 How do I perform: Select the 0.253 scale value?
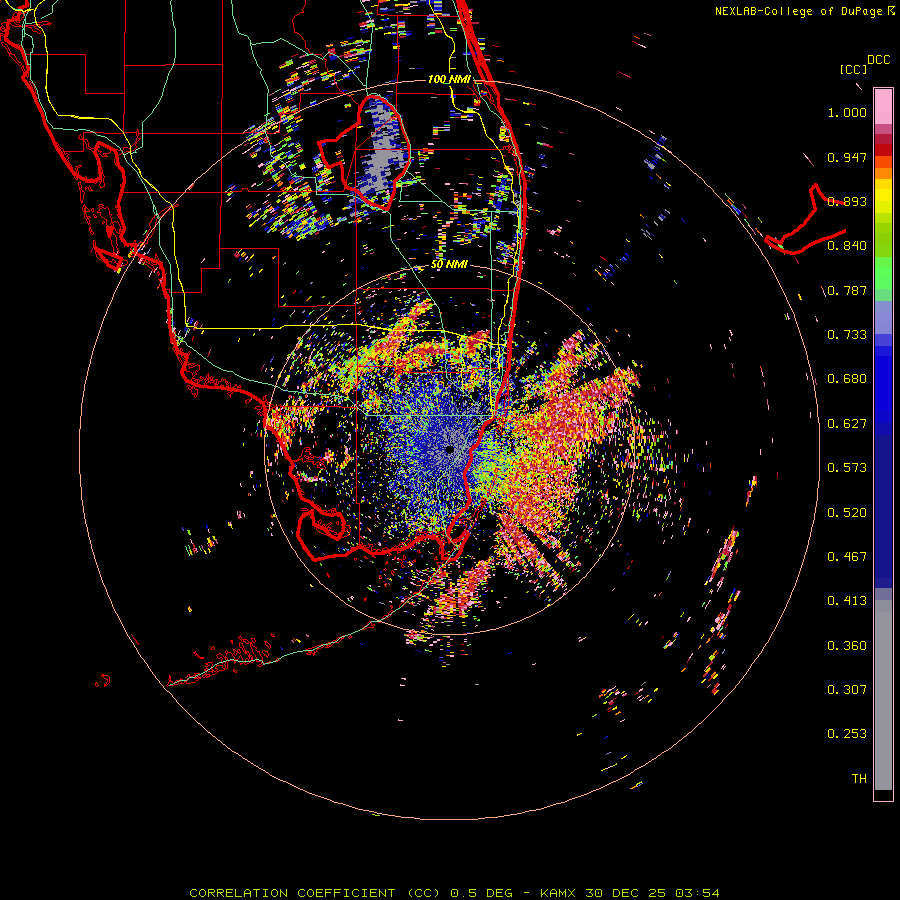(x=847, y=734)
